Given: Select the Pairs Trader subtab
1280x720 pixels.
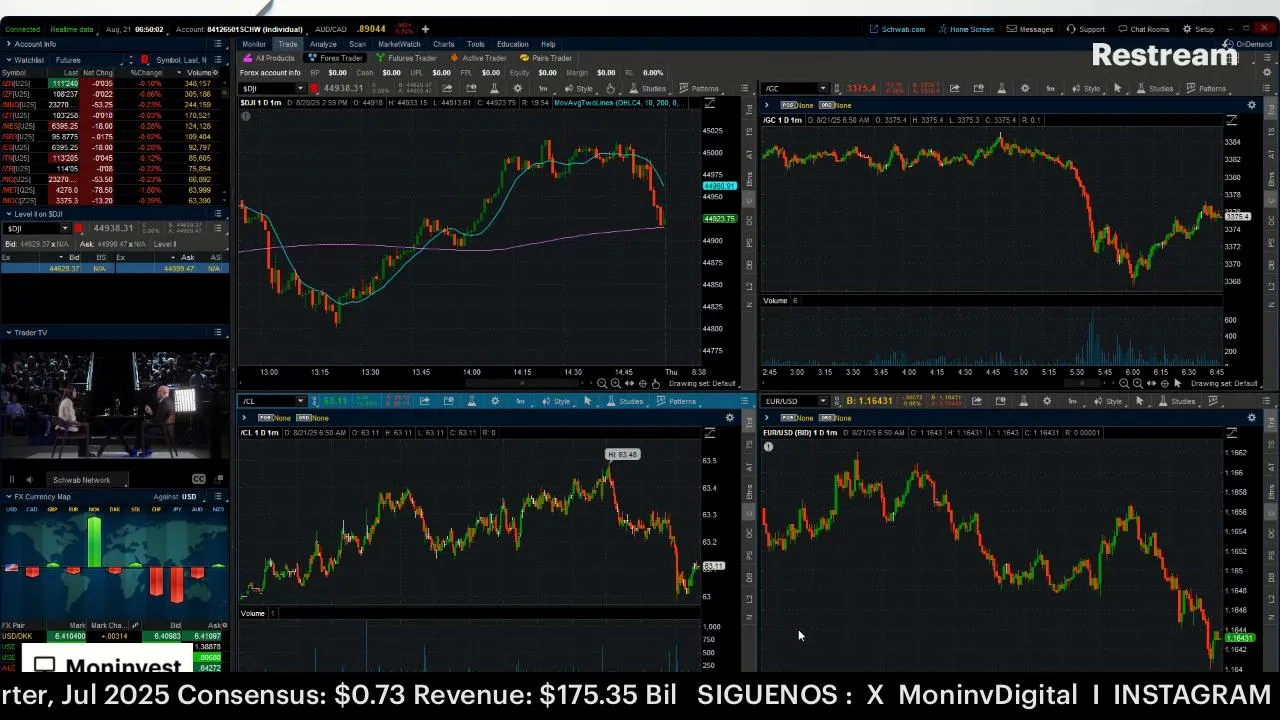Looking at the screenshot, I should click(546, 58).
